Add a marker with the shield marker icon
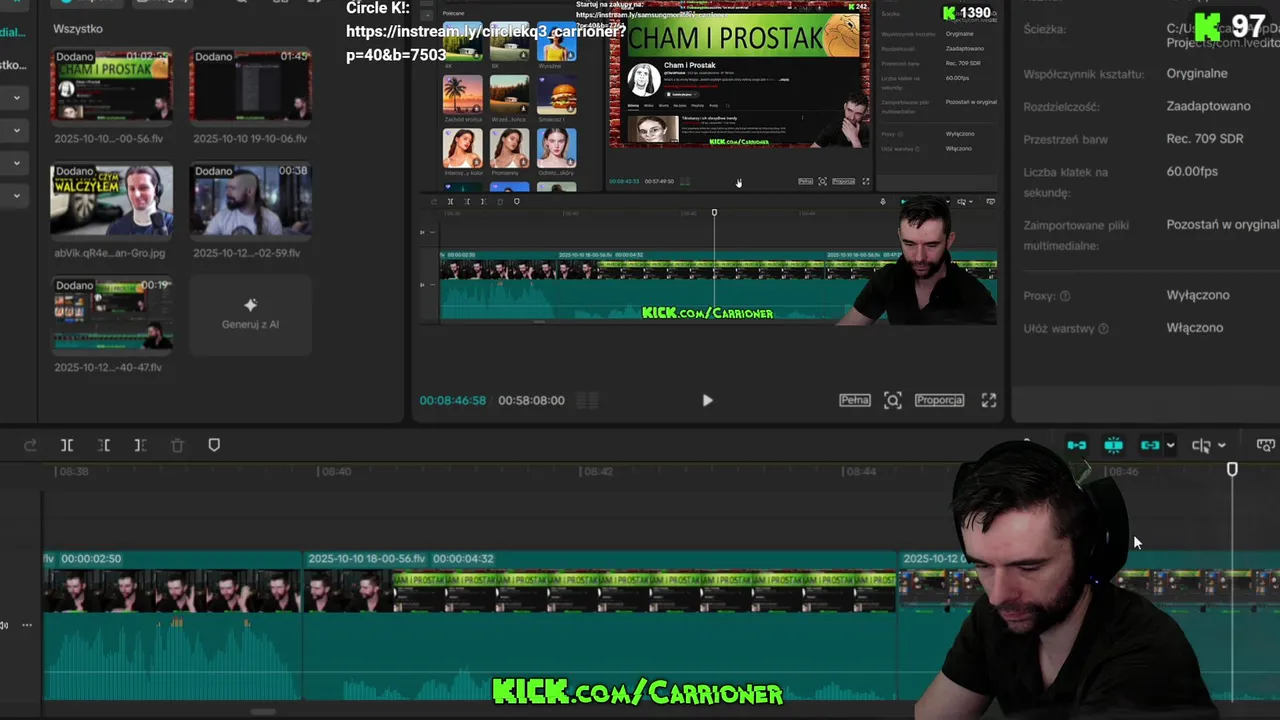The image size is (1280, 720). (214, 445)
